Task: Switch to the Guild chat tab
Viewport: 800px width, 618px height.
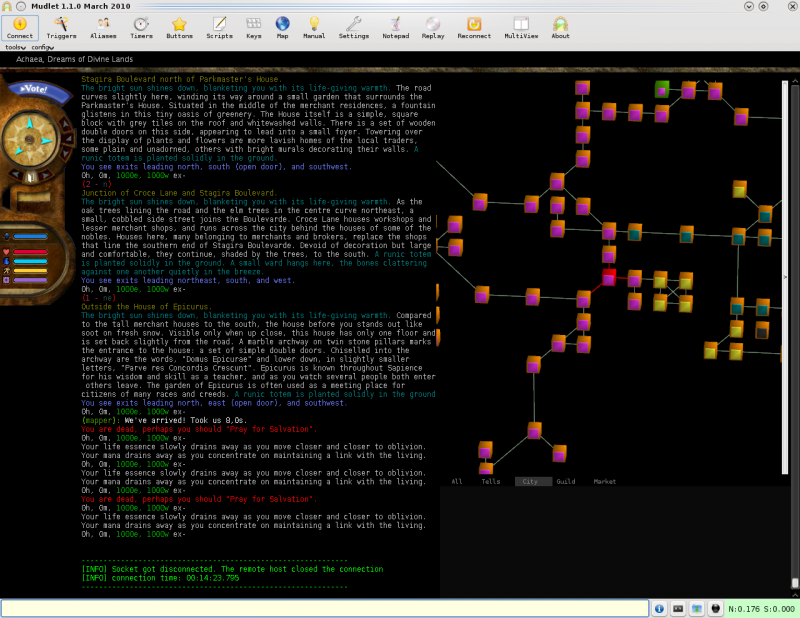Action: tap(566, 481)
